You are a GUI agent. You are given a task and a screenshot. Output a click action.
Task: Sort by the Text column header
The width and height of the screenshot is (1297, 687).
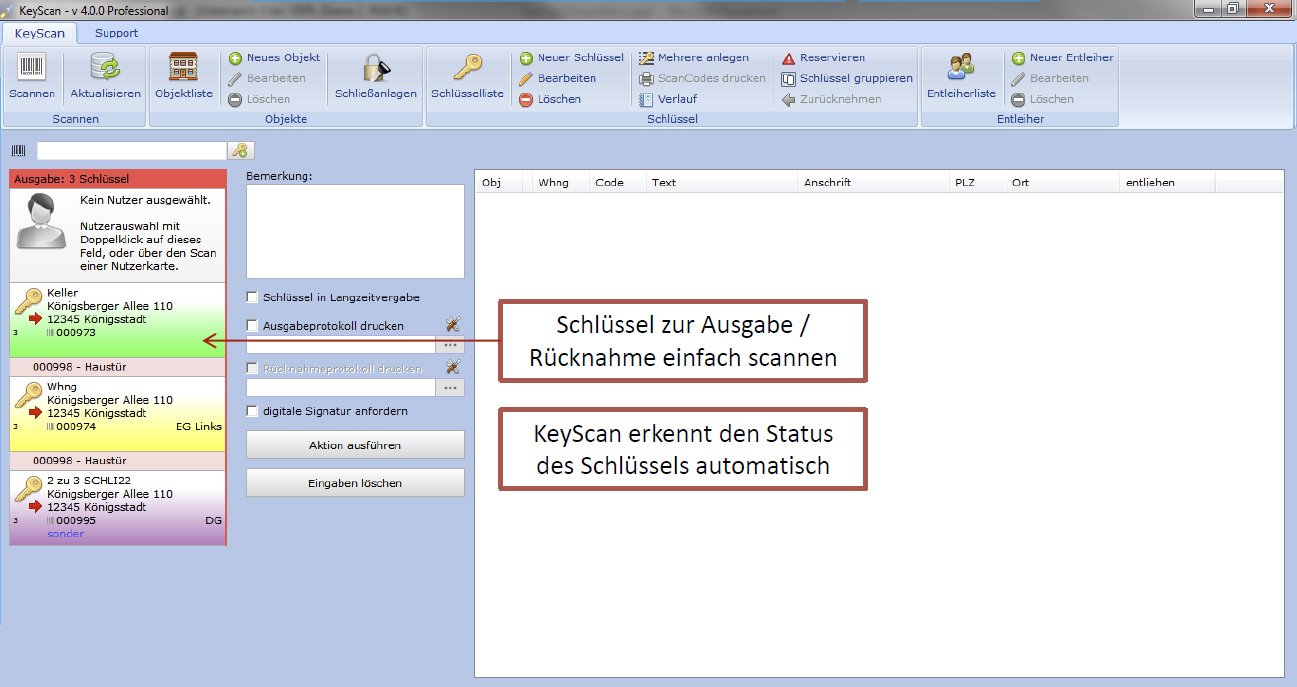722,183
